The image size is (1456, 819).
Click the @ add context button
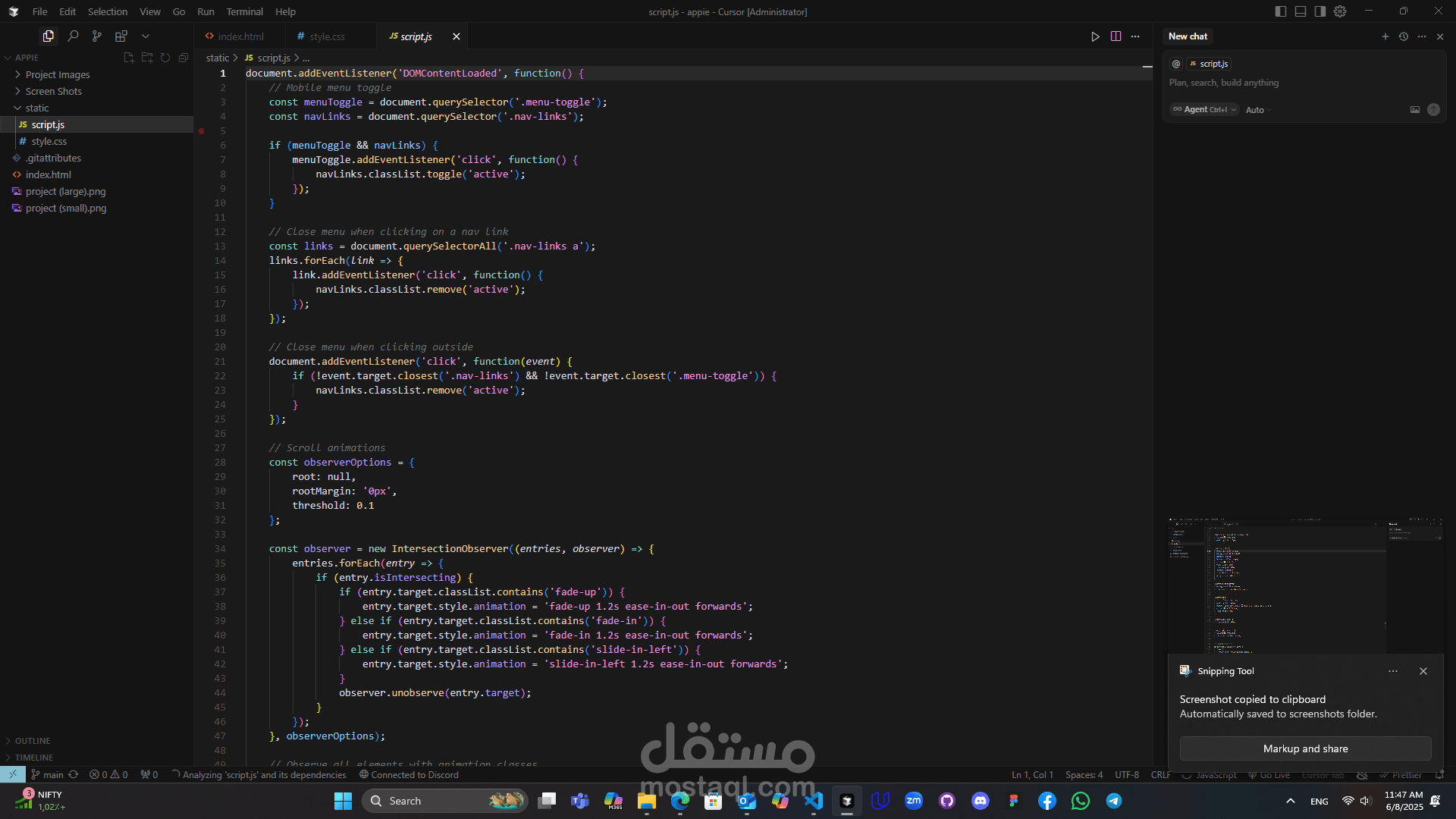click(x=1176, y=64)
